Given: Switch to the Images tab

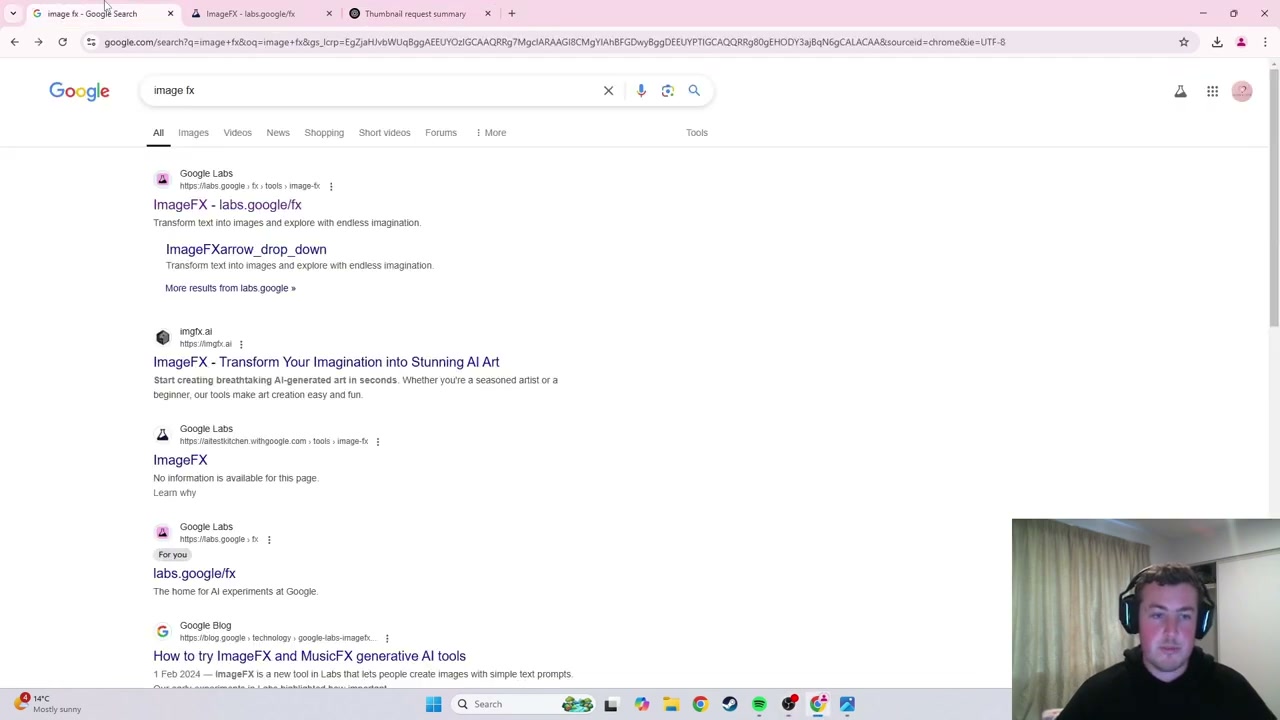Looking at the screenshot, I should (x=193, y=132).
